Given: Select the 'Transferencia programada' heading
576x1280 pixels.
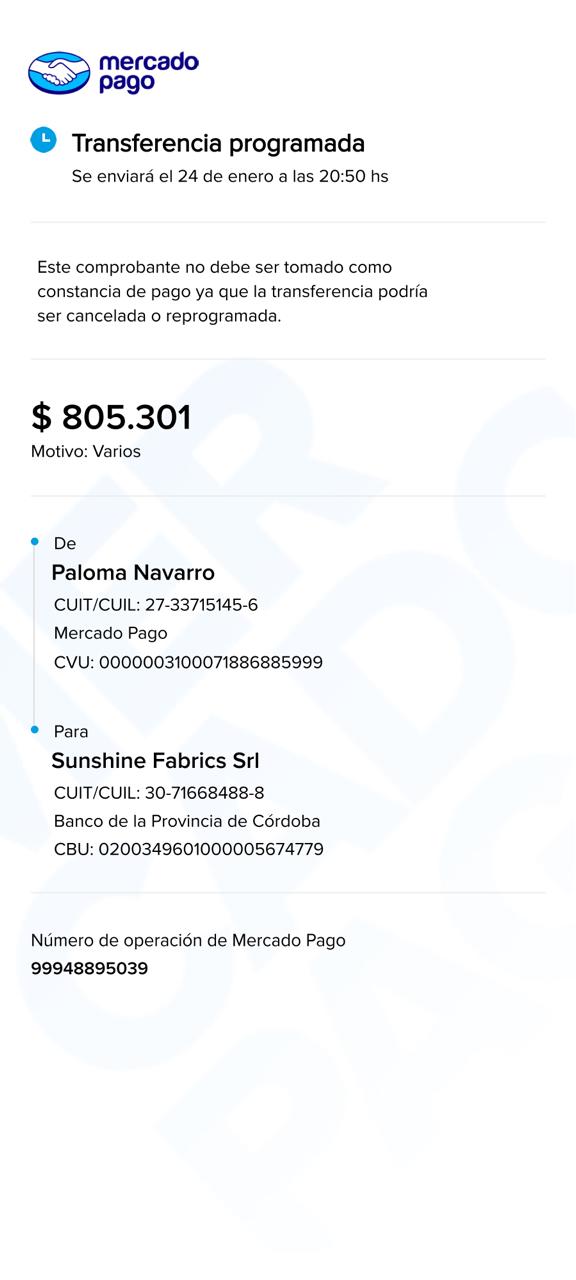Looking at the screenshot, I should (x=218, y=143).
